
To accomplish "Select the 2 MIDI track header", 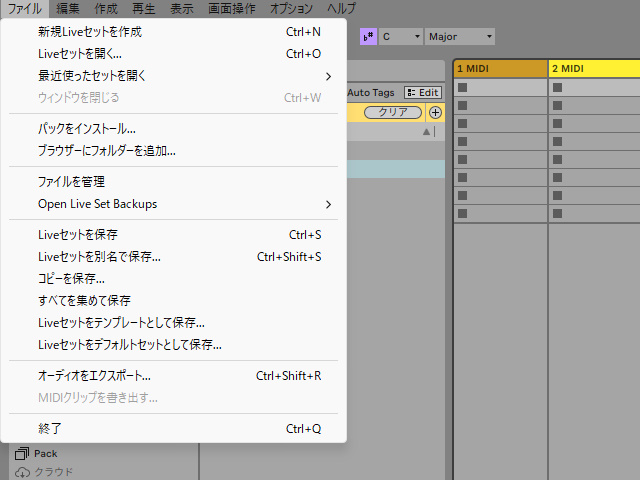I will click(594, 68).
